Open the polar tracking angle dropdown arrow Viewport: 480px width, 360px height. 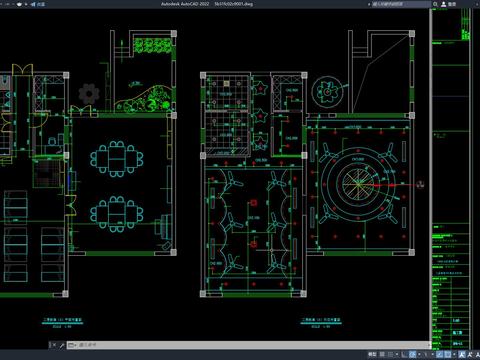419,354
